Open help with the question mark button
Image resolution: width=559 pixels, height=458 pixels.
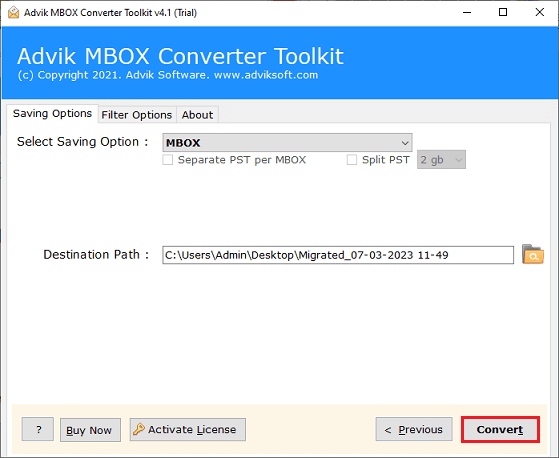point(38,429)
